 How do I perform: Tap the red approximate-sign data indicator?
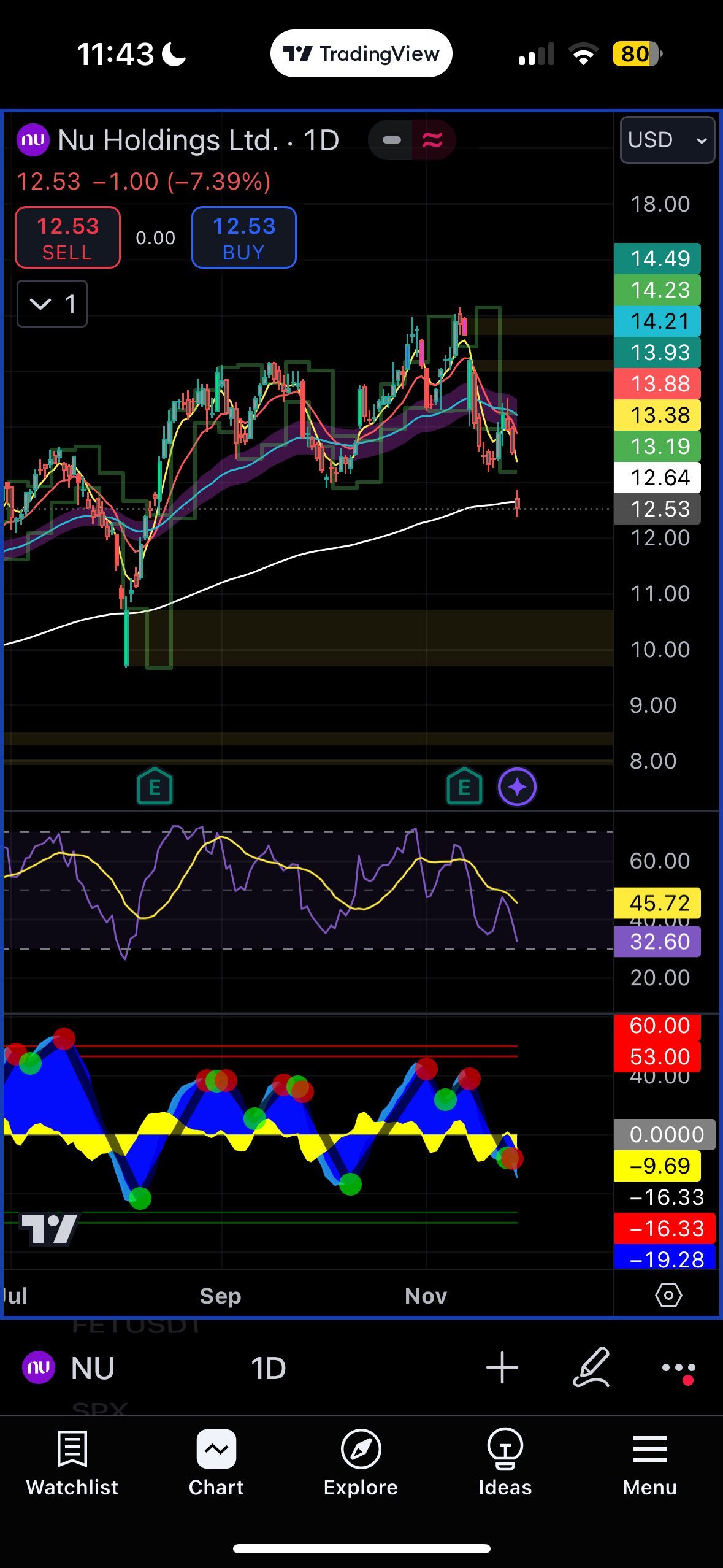click(432, 140)
